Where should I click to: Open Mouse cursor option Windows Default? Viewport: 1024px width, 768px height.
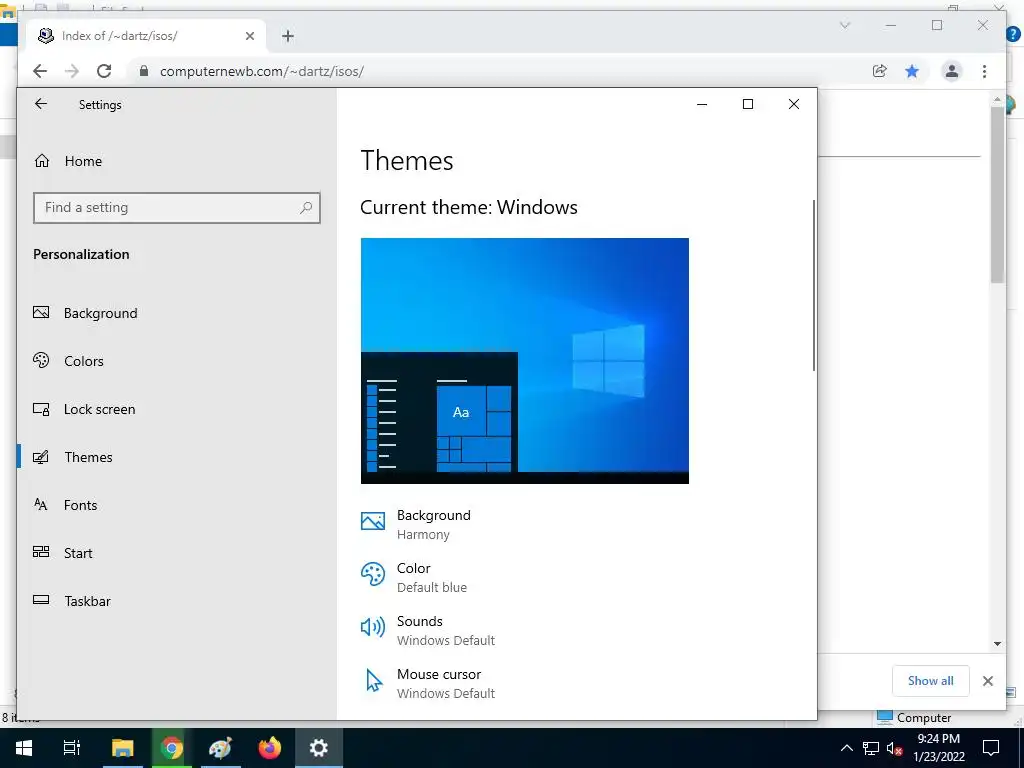pos(428,683)
